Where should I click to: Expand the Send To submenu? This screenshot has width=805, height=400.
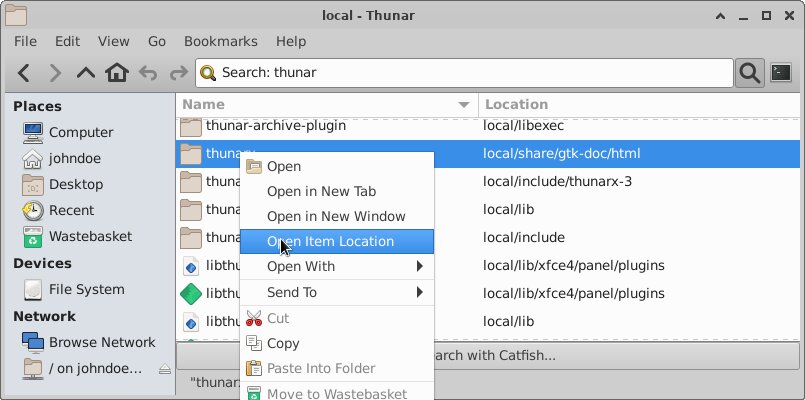(337, 293)
